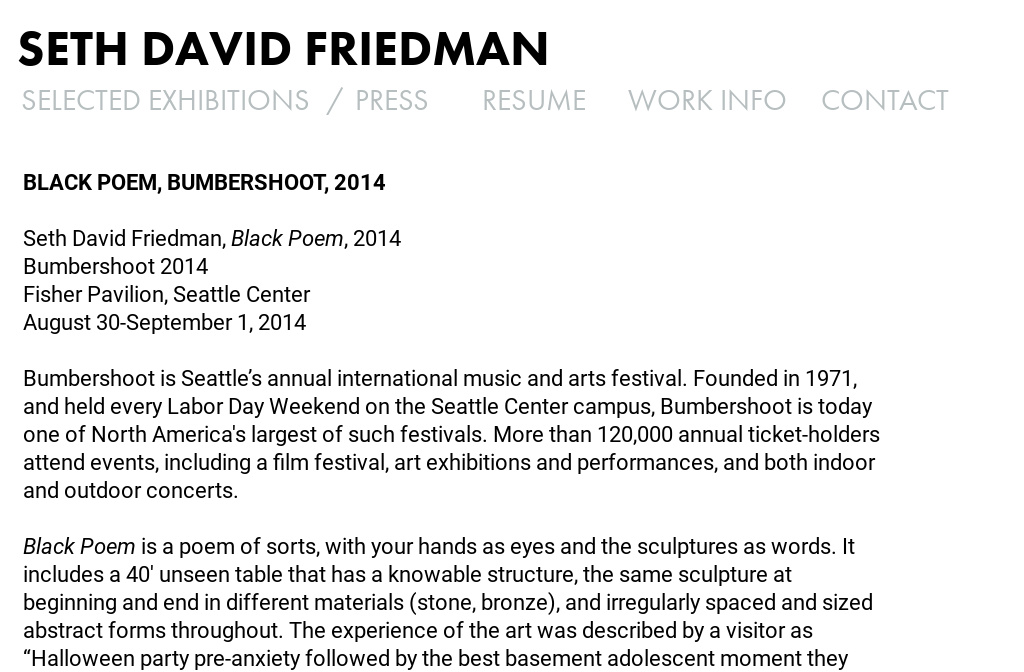The width and height of the screenshot is (1024, 672).
Task: Go to the Press page
Action: 391,101
